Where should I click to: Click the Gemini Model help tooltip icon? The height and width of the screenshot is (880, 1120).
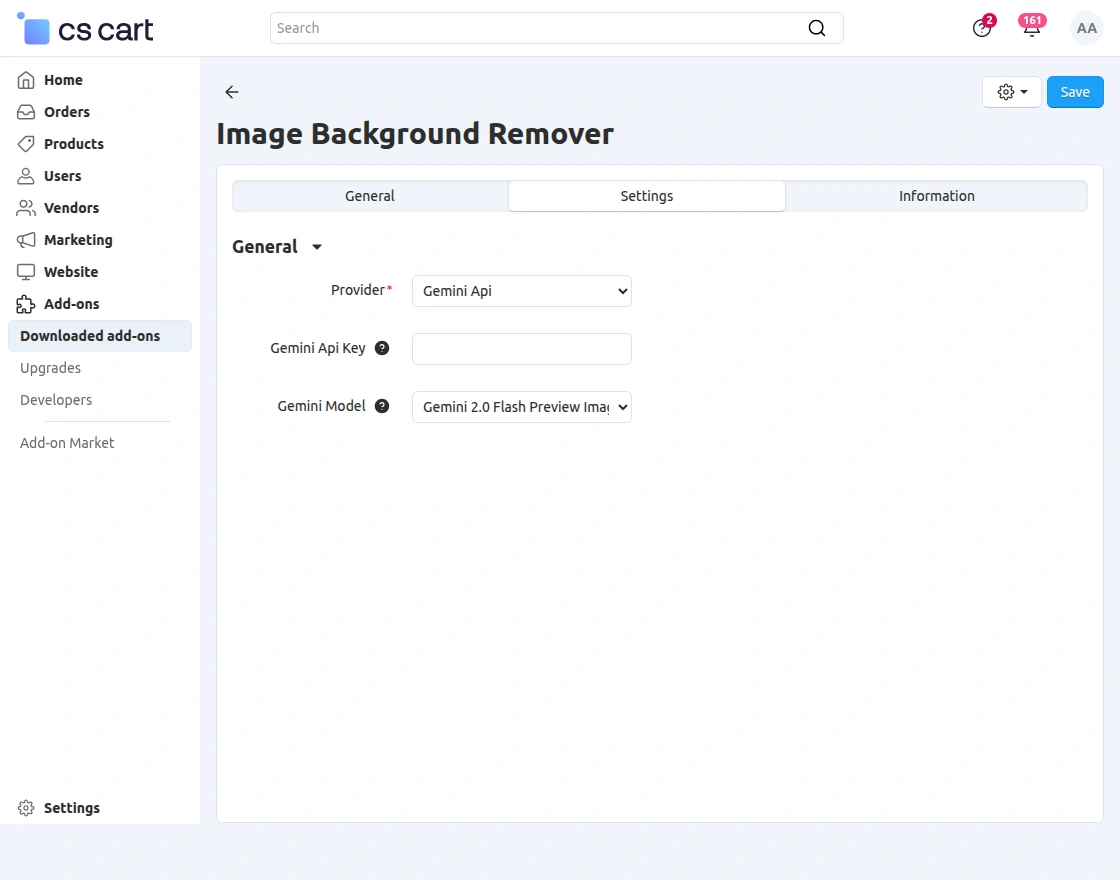[382, 407]
